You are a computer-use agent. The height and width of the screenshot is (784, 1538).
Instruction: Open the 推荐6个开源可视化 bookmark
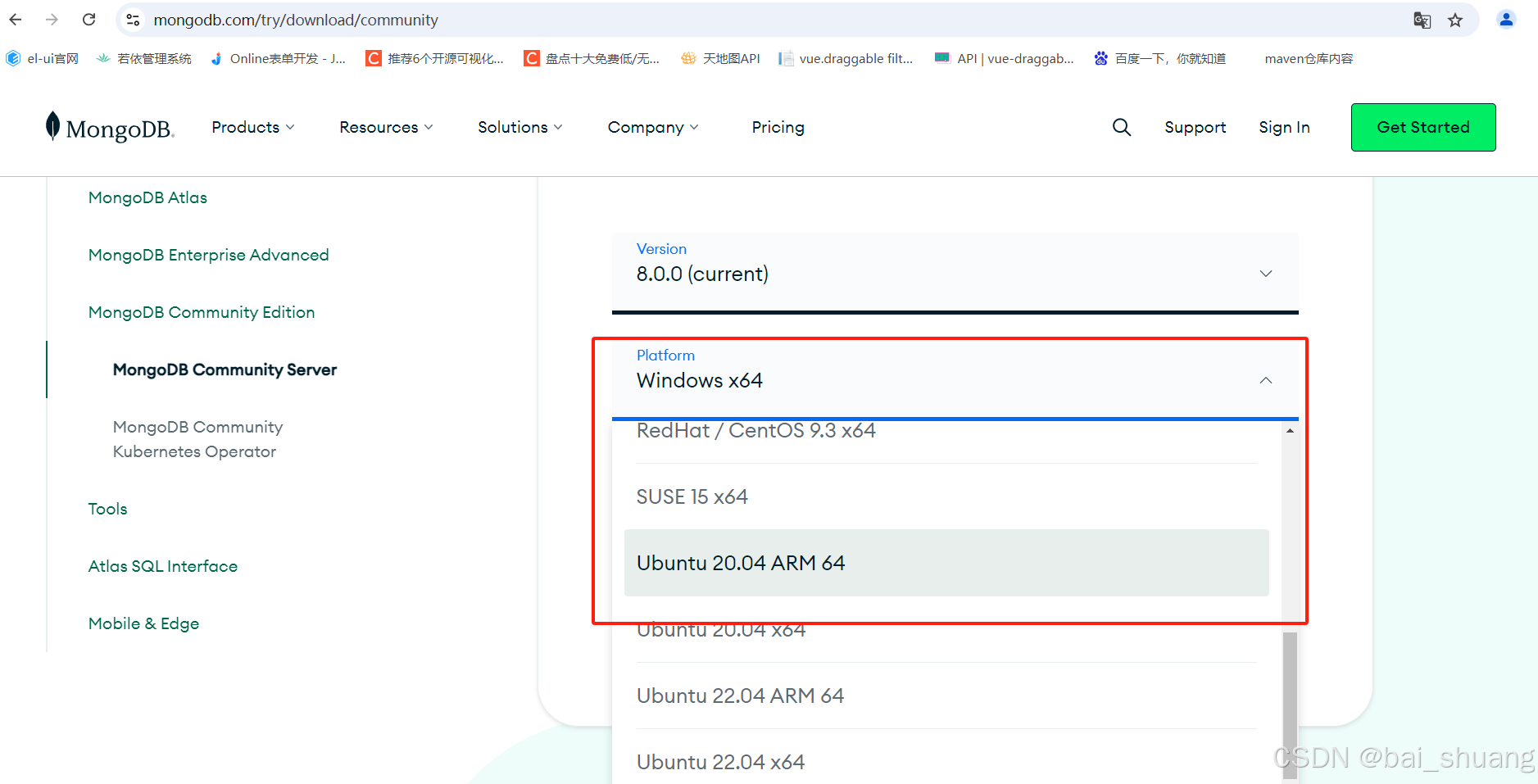tap(435, 58)
